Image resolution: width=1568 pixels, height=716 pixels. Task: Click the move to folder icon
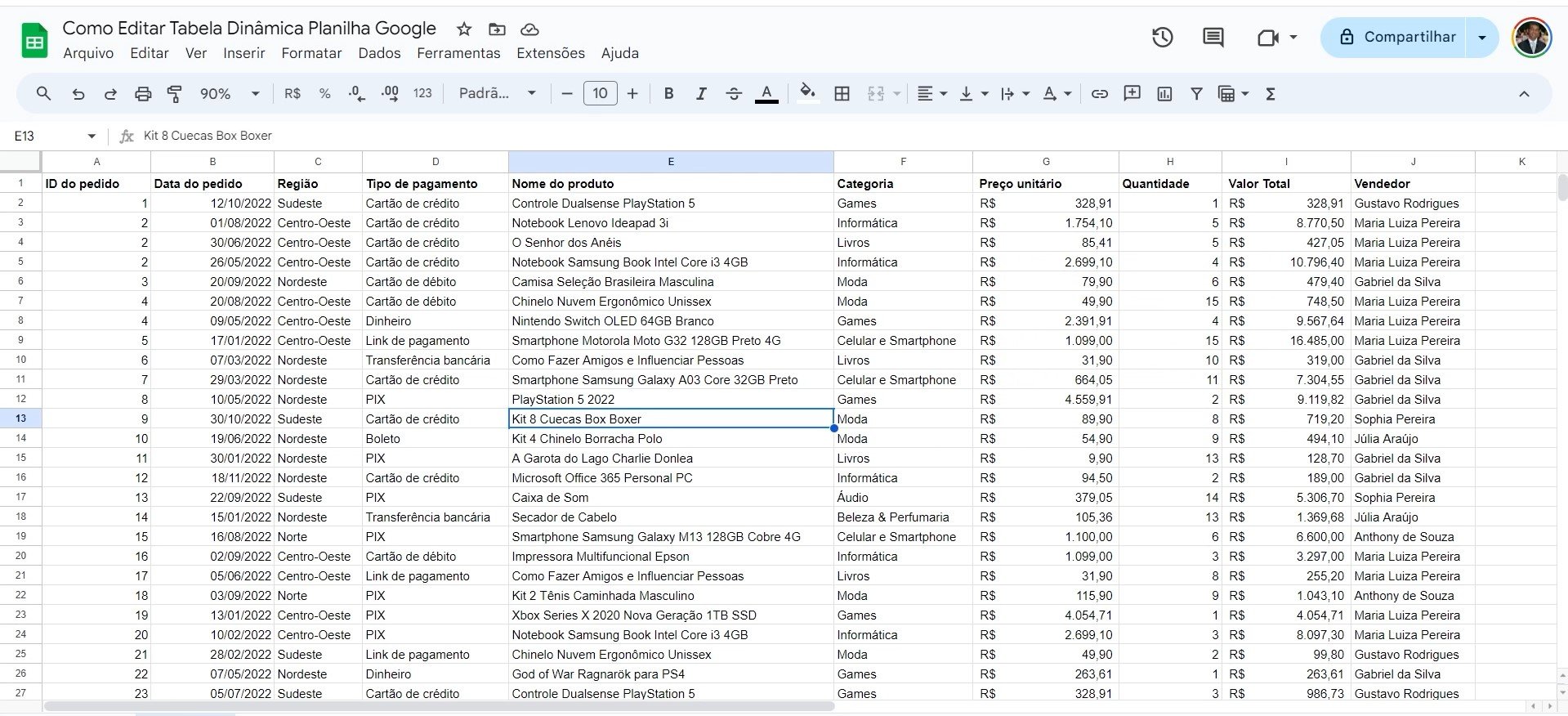[x=497, y=29]
